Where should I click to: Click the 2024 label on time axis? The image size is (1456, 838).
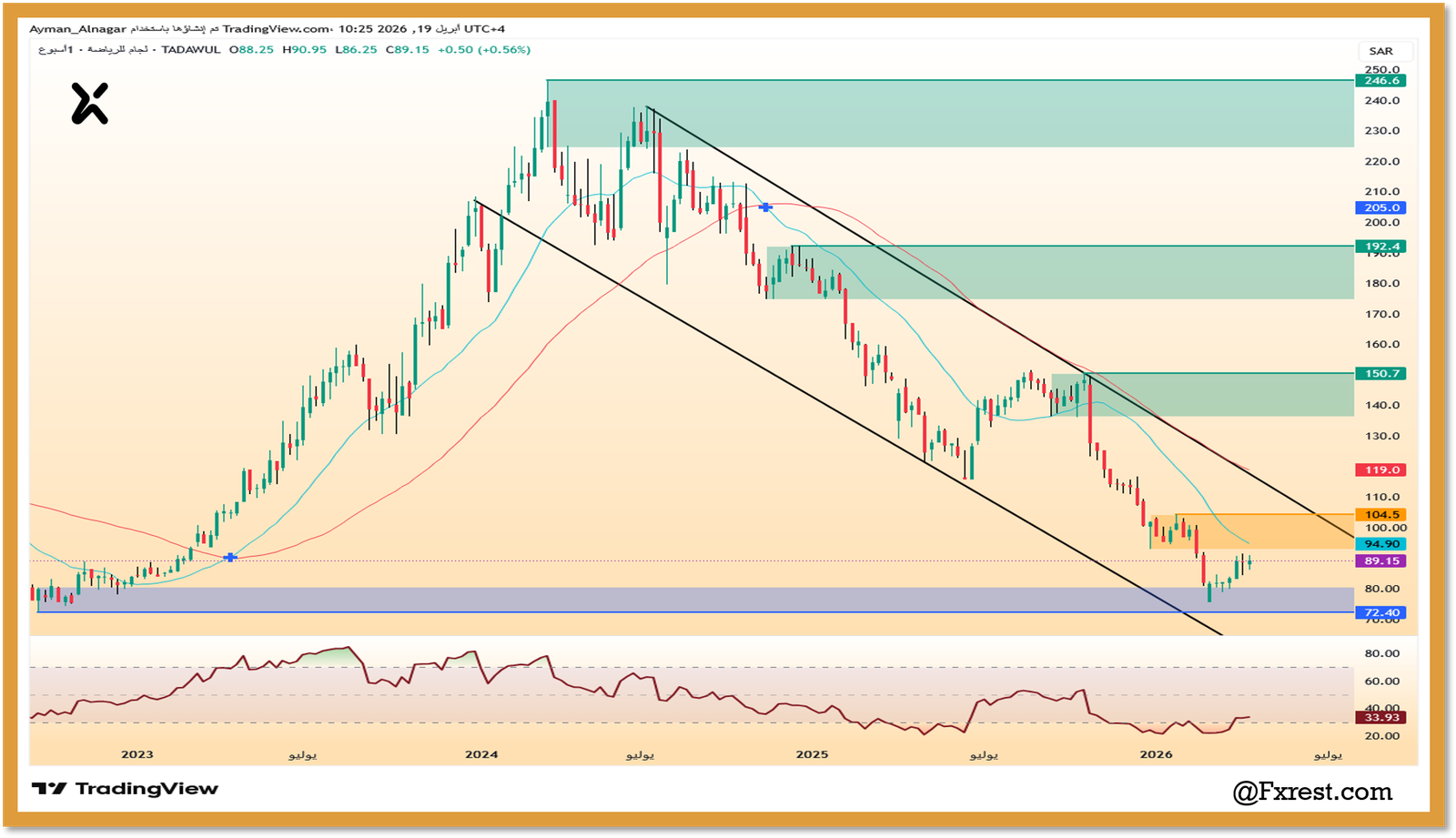coord(481,754)
